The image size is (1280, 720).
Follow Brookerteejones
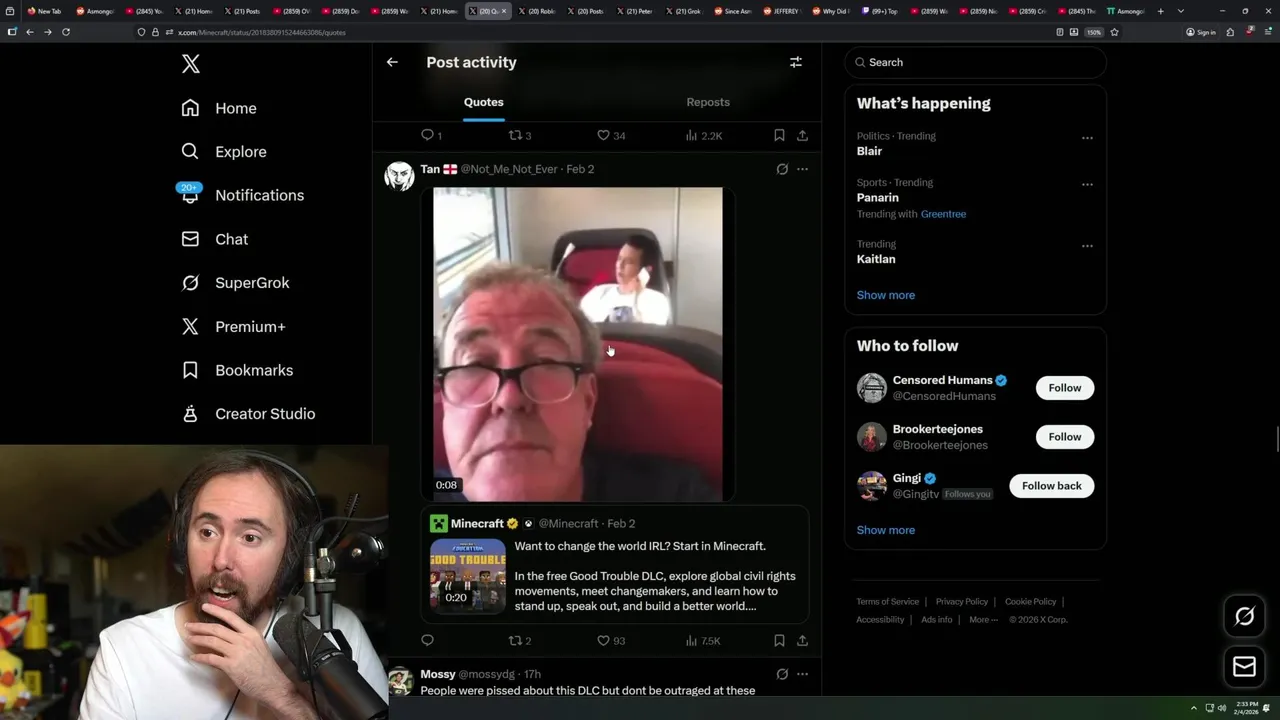(x=1065, y=437)
